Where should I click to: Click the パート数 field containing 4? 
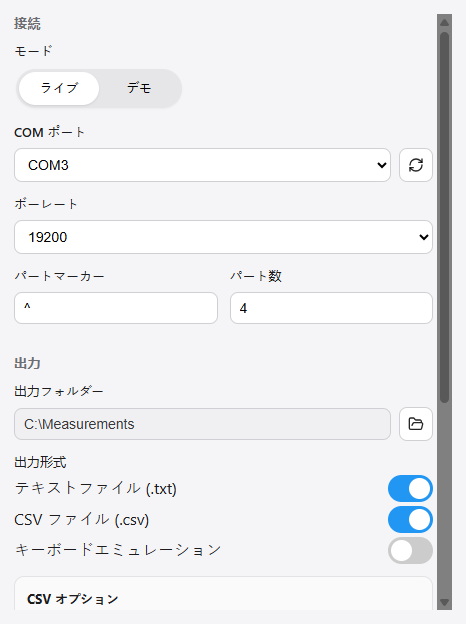(331, 308)
